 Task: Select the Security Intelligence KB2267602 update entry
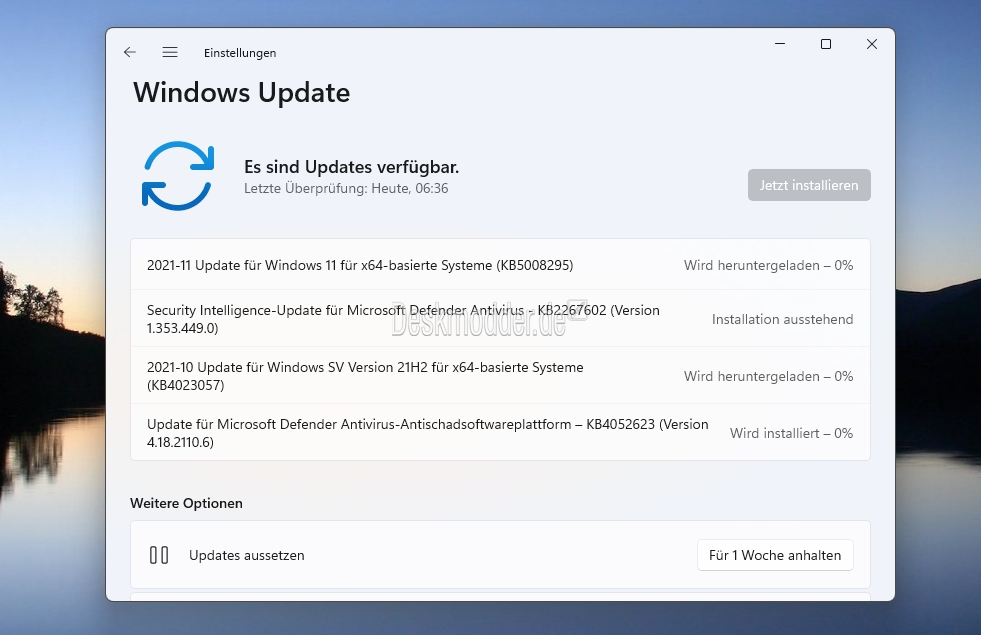coord(500,318)
